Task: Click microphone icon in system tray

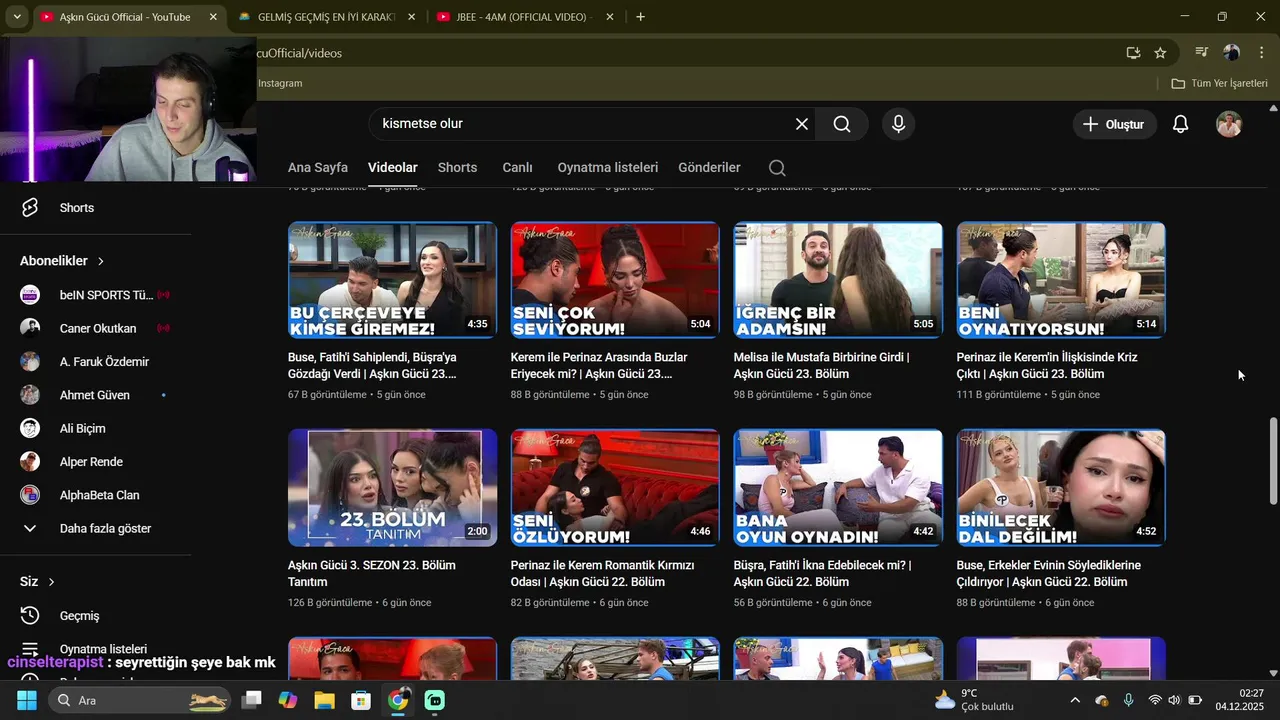Action: tap(1128, 700)
